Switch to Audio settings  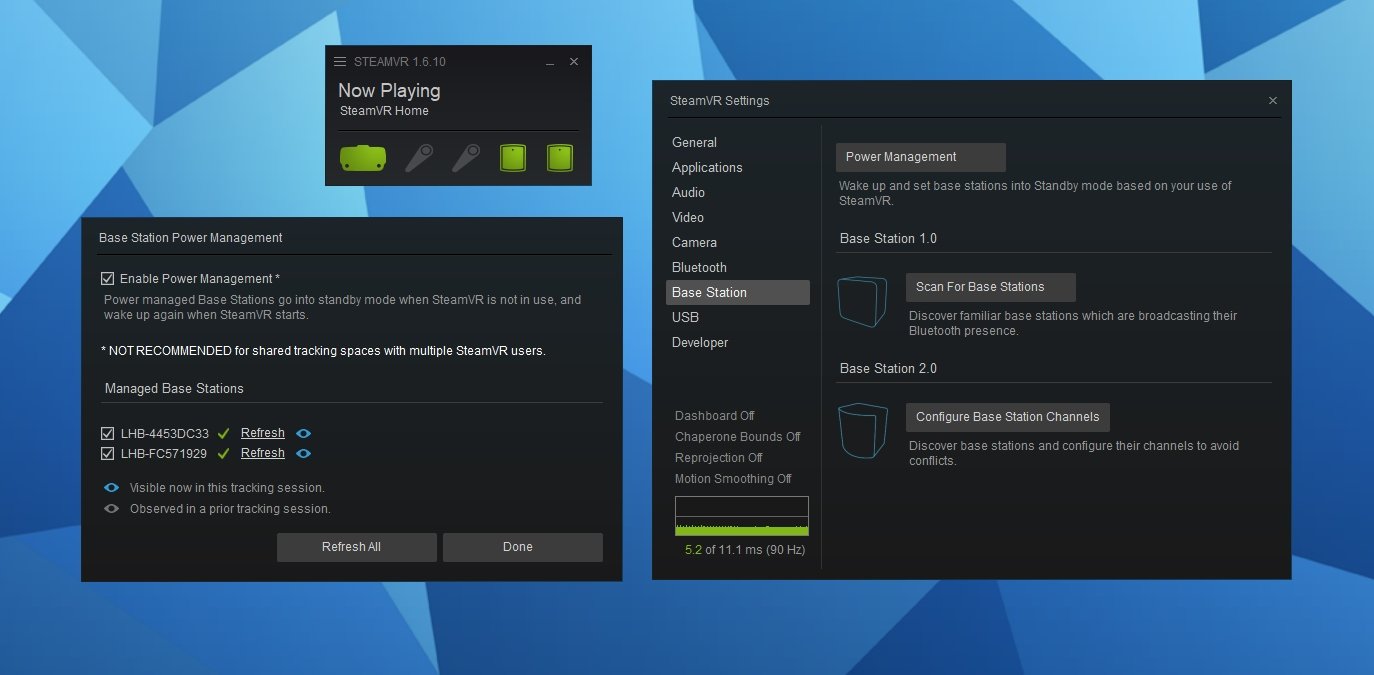tap(738, 193)
